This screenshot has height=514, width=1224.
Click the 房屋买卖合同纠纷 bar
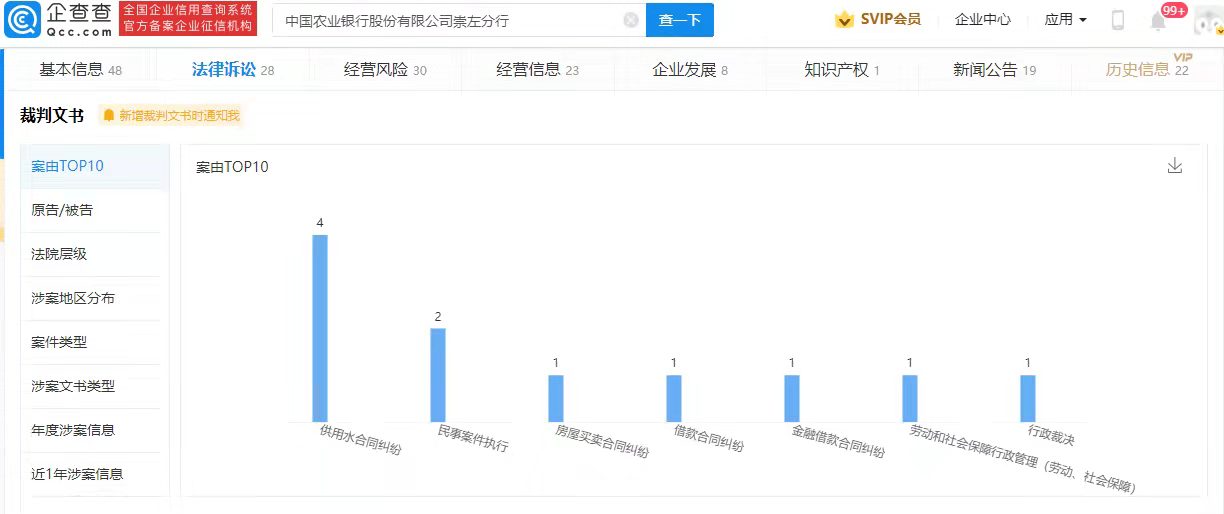(x=556, y=398)
